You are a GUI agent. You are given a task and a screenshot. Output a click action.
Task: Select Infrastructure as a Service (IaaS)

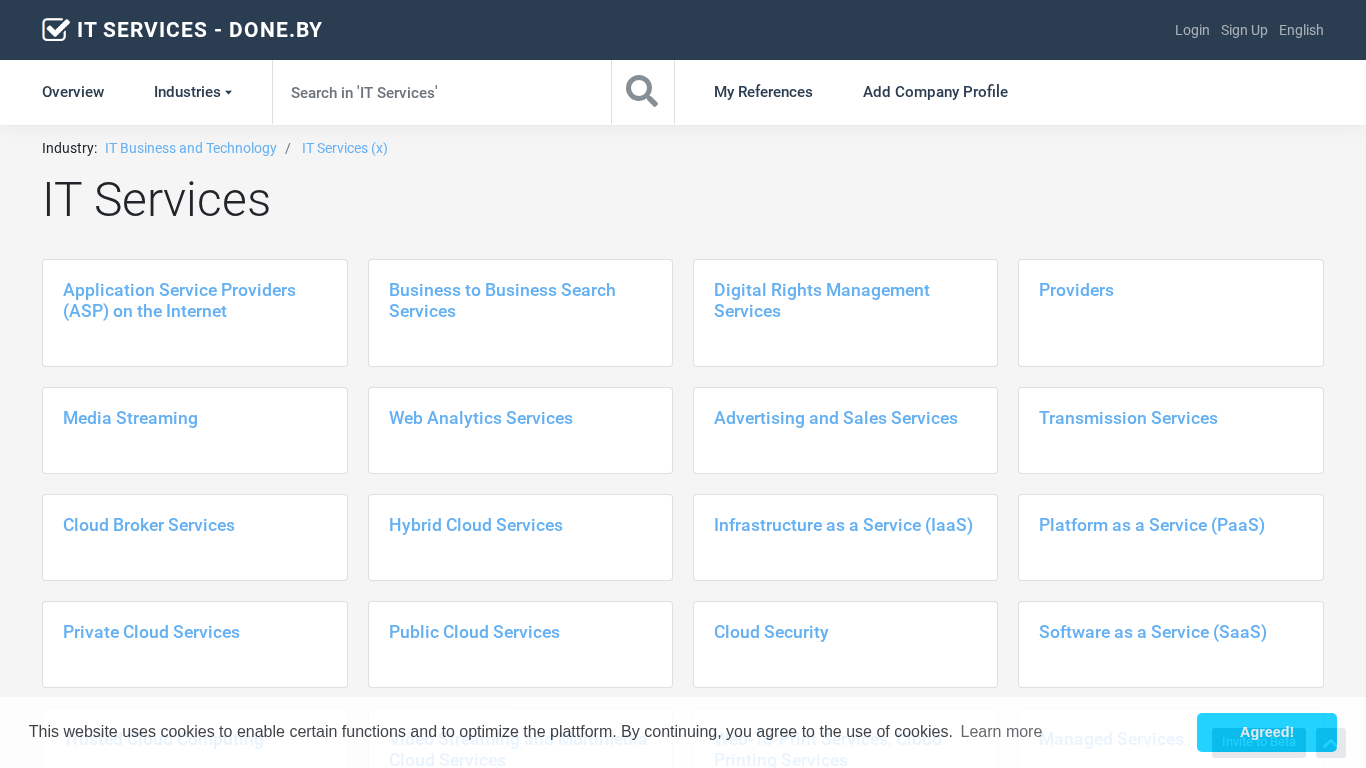(843, 525)
